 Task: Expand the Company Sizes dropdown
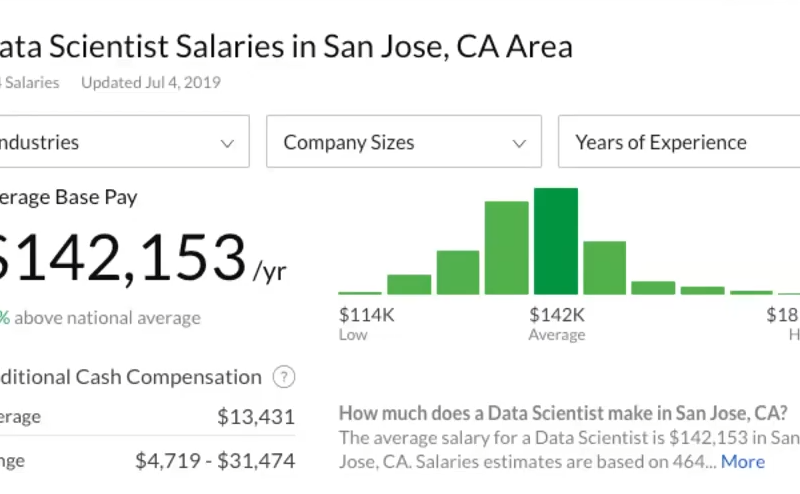pos(404,142)
